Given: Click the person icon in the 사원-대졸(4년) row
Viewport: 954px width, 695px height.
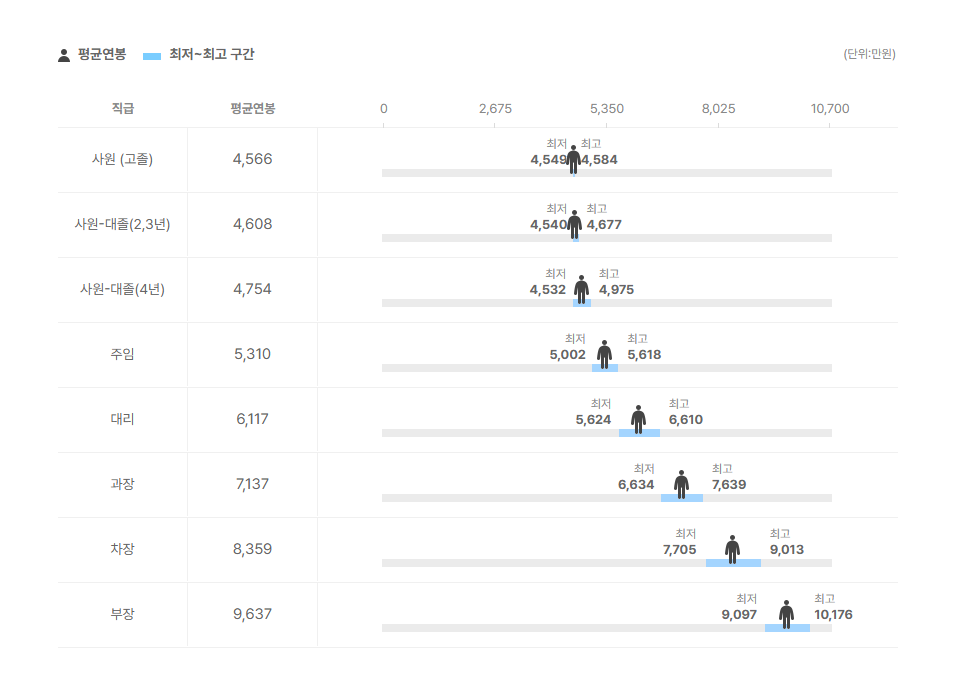Looking at the screenshot, I should pos(582,290).
